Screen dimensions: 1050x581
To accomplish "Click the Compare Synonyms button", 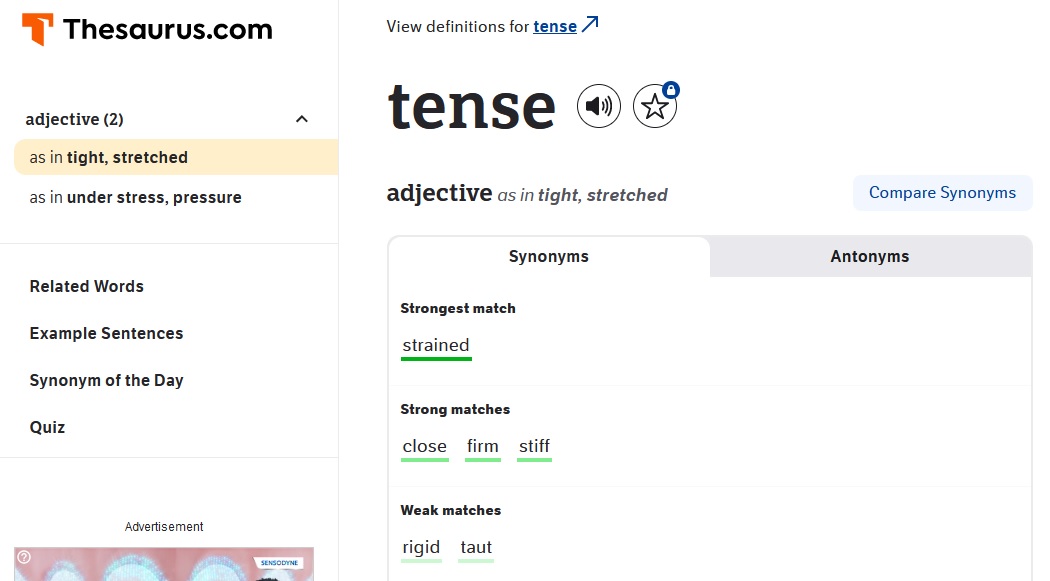I will tap(941, 192).
